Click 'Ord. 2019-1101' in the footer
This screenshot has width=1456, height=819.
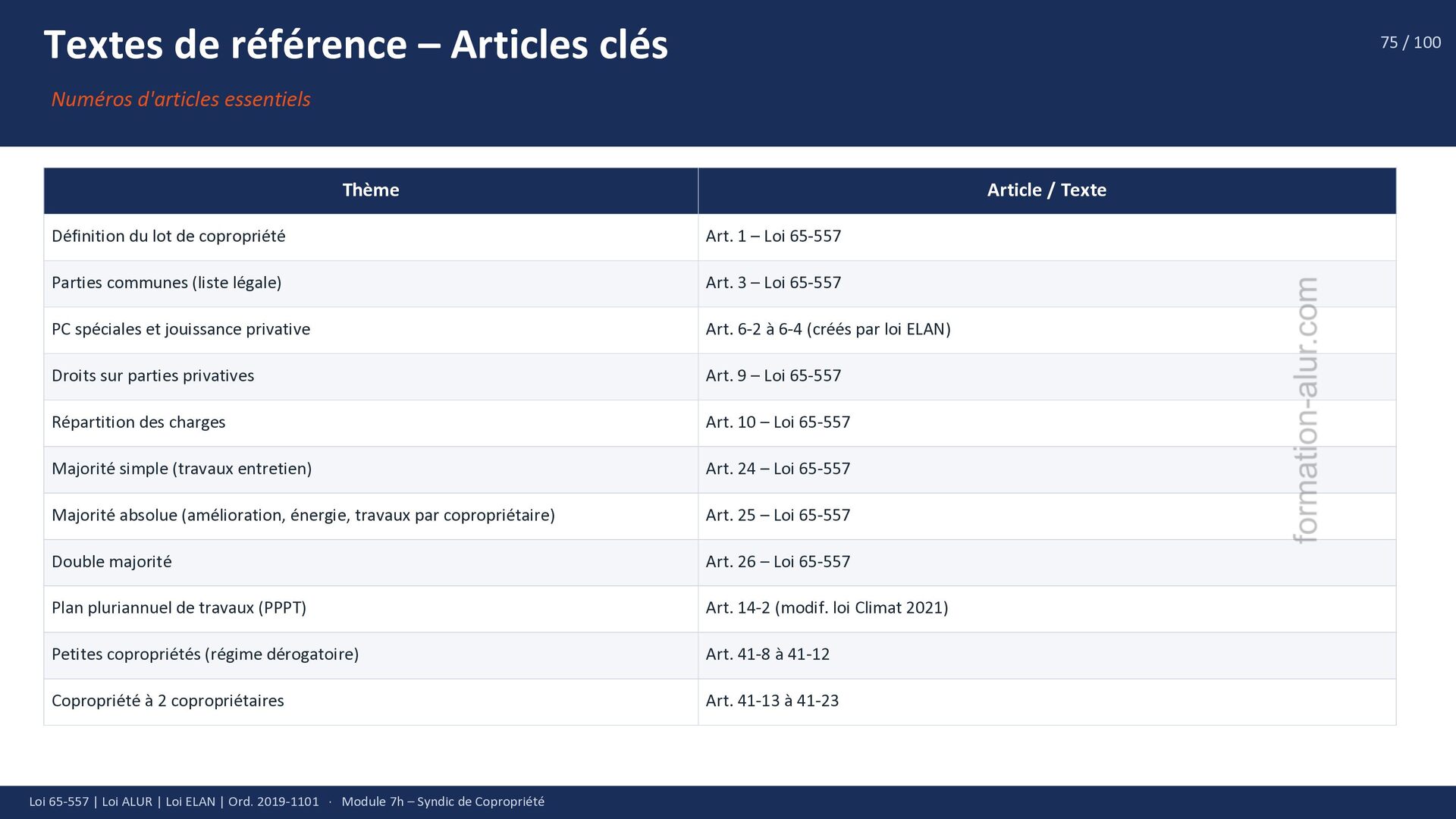pyautogui.click(x=273, y=802)
